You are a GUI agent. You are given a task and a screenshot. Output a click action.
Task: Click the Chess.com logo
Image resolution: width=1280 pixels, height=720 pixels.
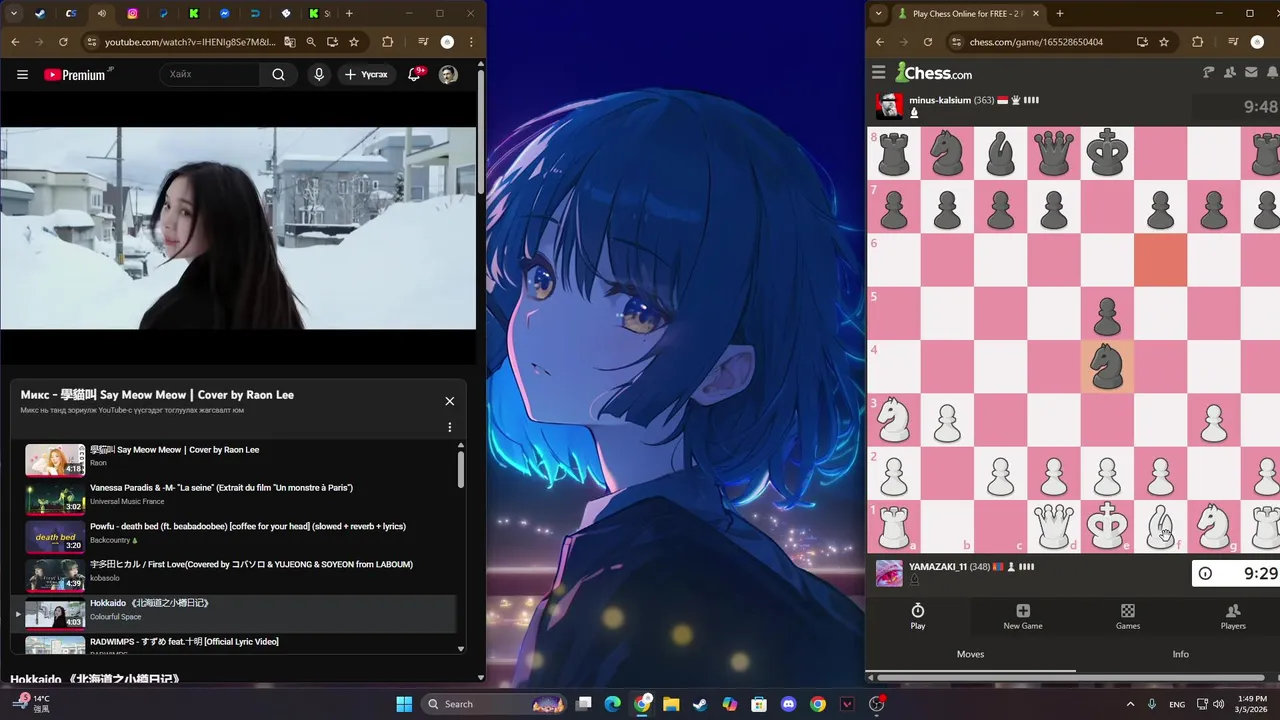[934, 72]
